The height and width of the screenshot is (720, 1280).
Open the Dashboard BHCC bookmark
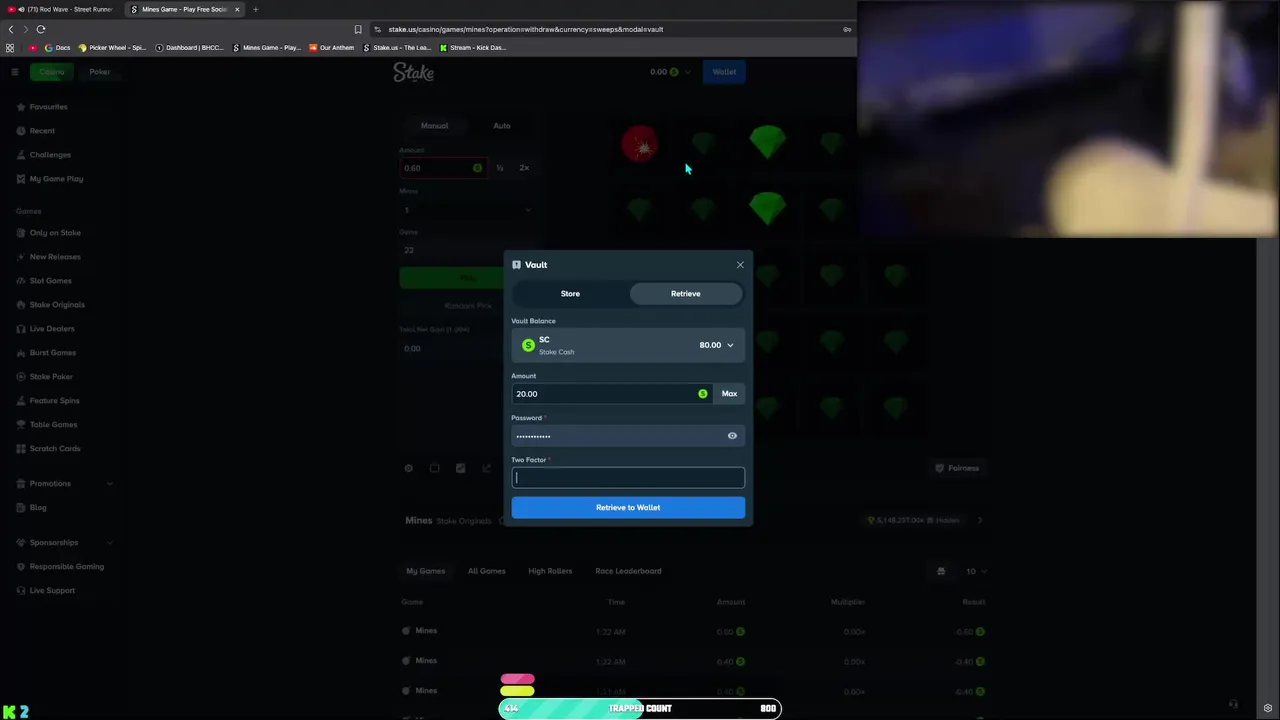click(x=190, y=48)
